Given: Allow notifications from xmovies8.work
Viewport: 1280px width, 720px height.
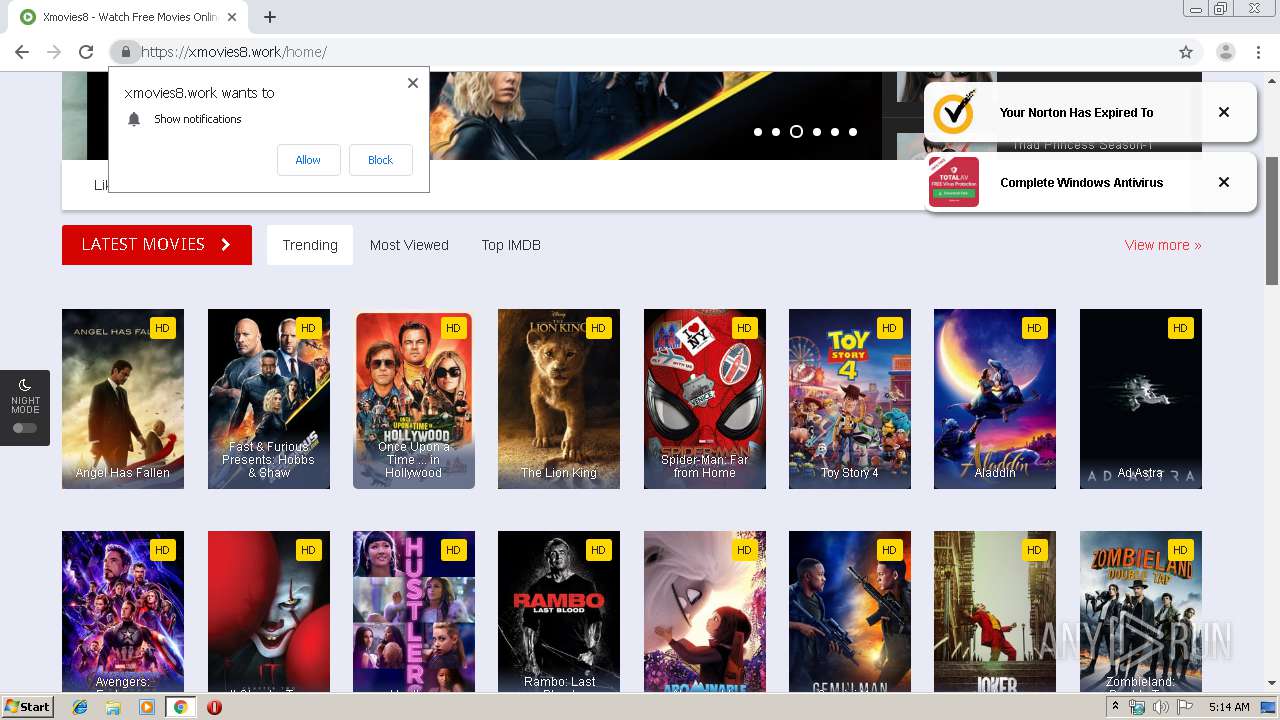Looking at the screenshot, I should (308, 160).
